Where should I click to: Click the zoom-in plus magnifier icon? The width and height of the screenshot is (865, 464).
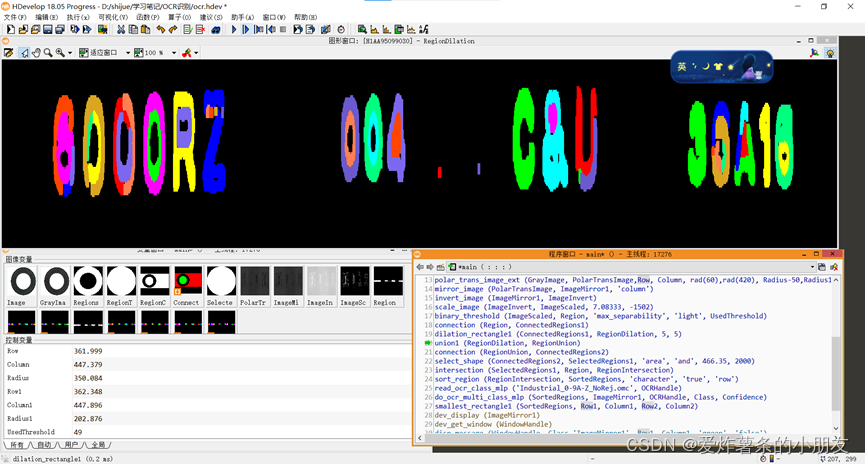click(x=60, y=52)
